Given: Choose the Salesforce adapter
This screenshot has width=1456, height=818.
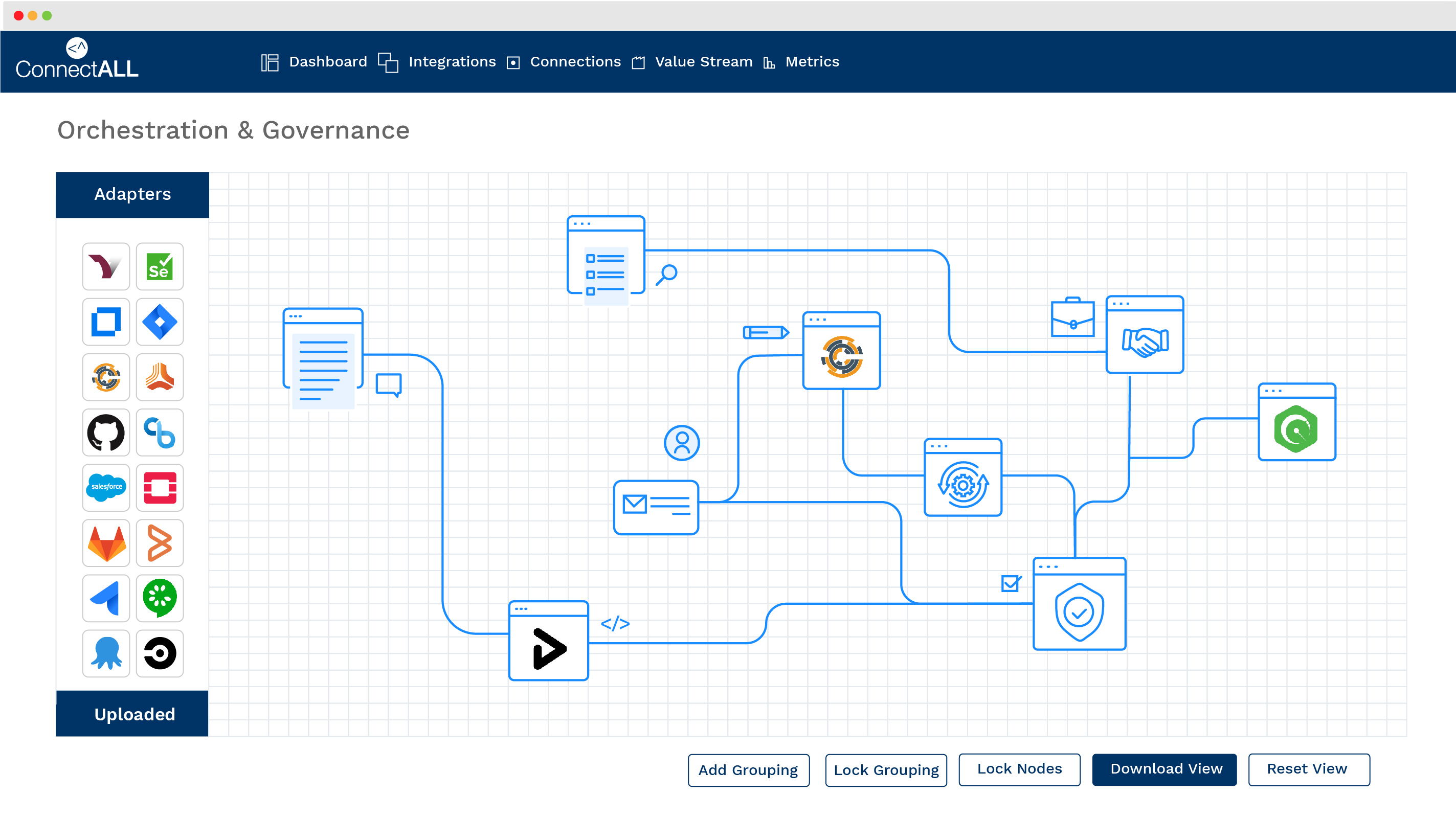Looking at the screenshot, I should point(106,488).
